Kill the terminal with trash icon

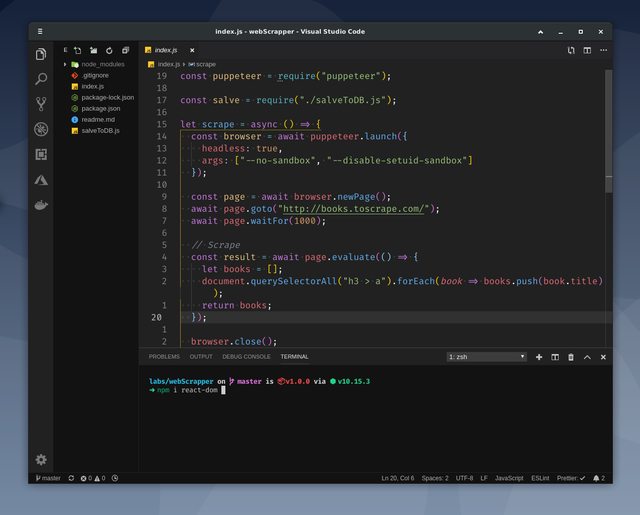click(x=571, y=357)
